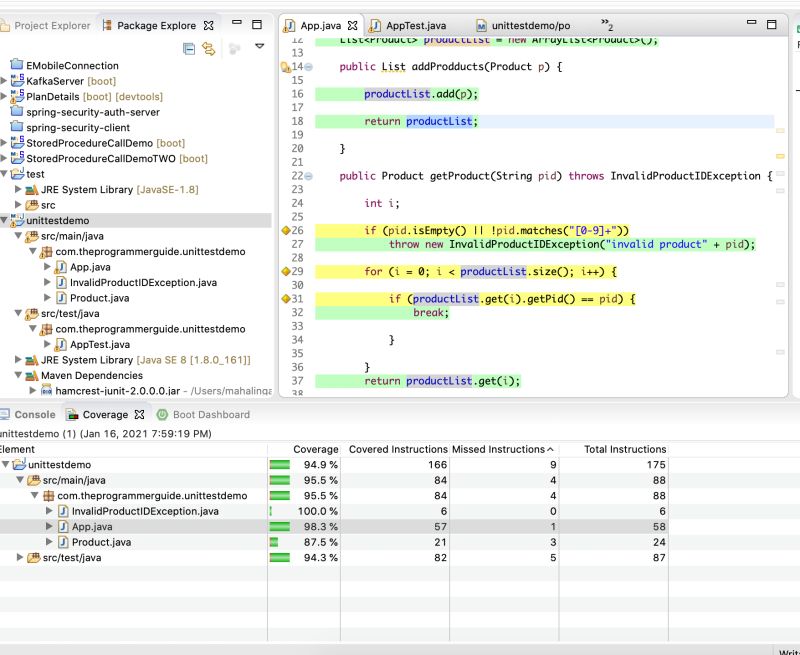This screenshot has width=800, height=655.
Task: Click the editor vertical scrollbar
Action: (x=783, y=200)
